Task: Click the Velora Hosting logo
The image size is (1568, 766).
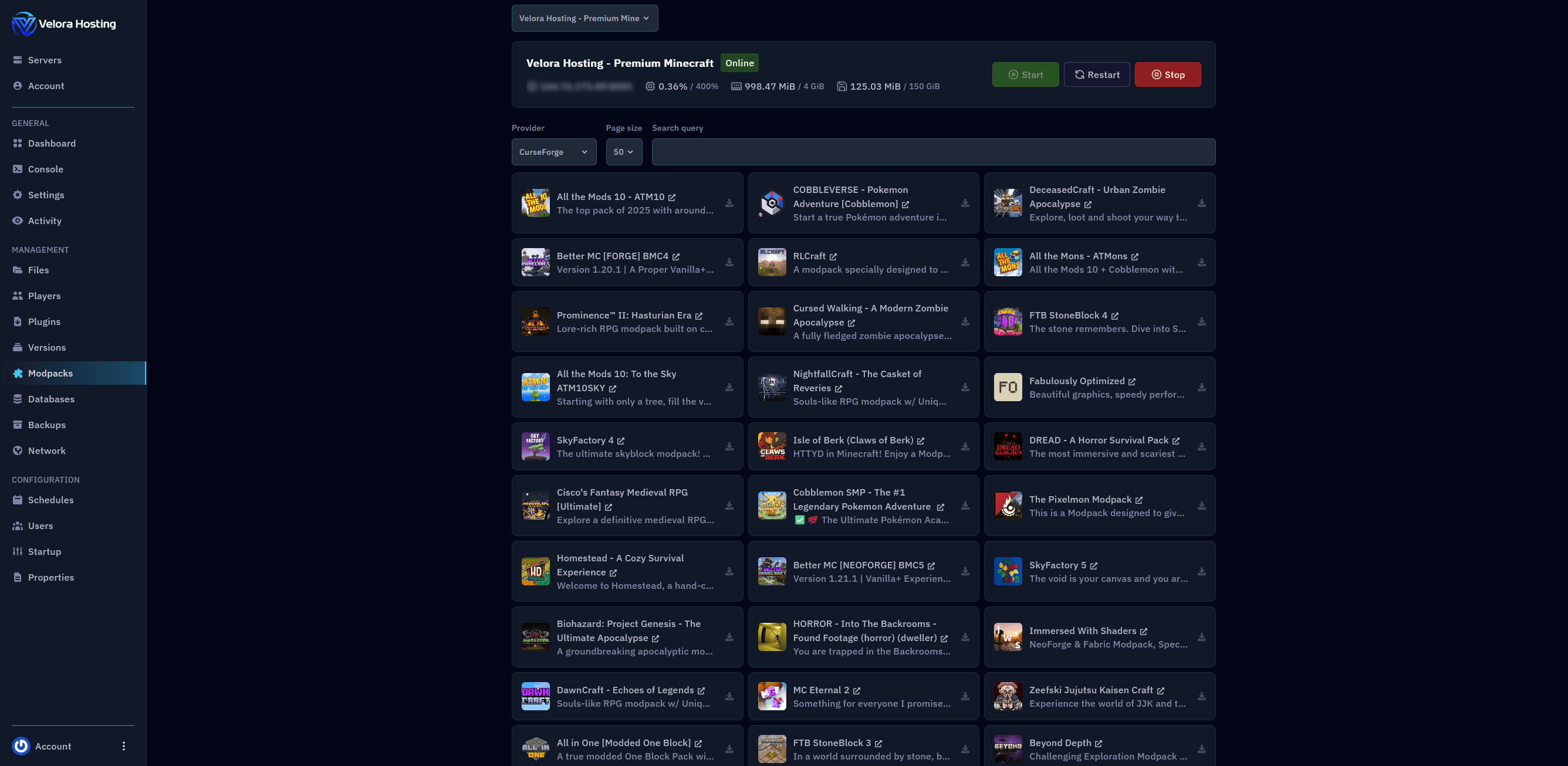Action: pos(63,24)
